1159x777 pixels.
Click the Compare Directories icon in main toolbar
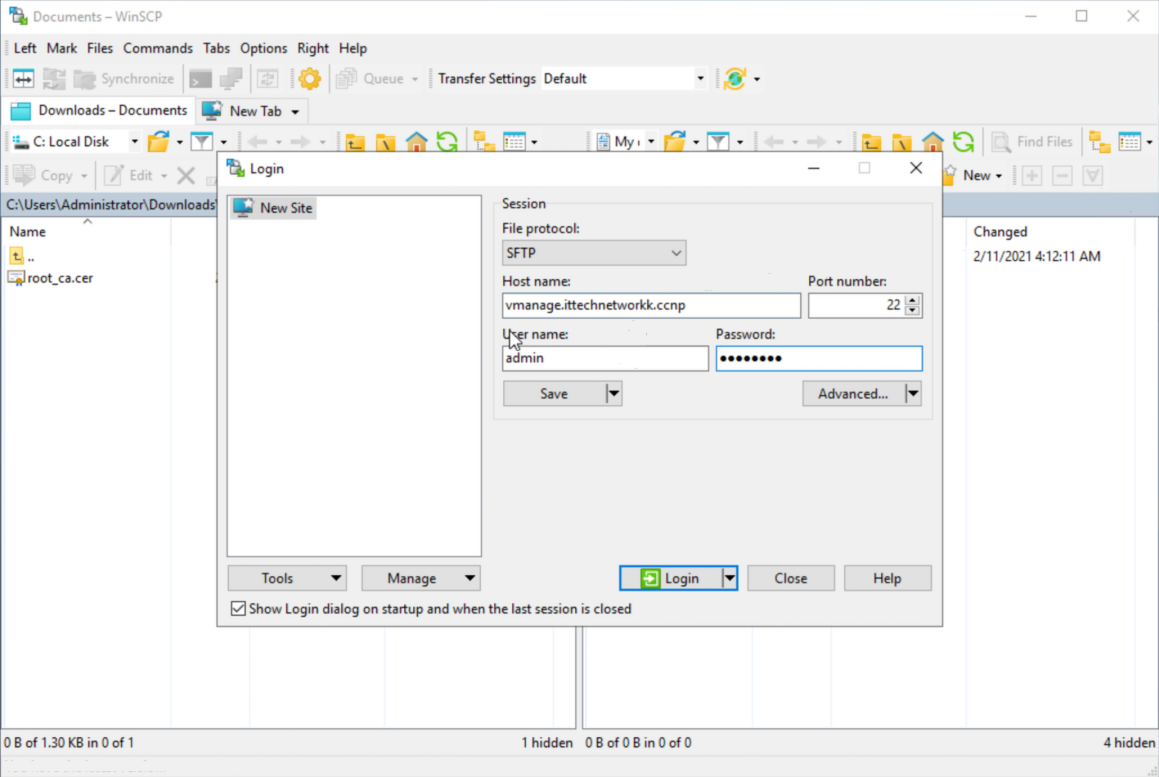click(23, 78)
